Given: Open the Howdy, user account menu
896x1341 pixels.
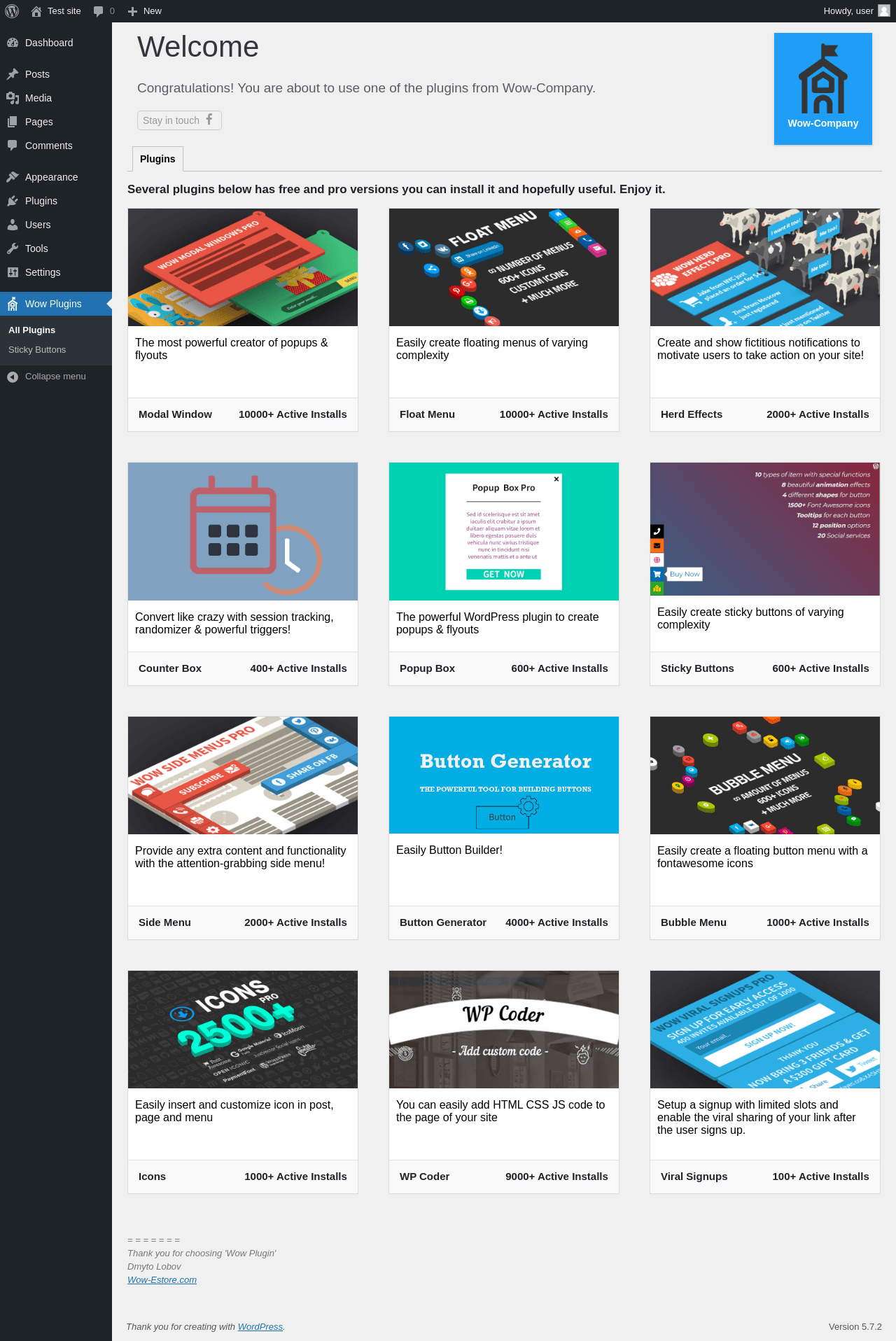Looking at the screenshot, I should 856,11.
